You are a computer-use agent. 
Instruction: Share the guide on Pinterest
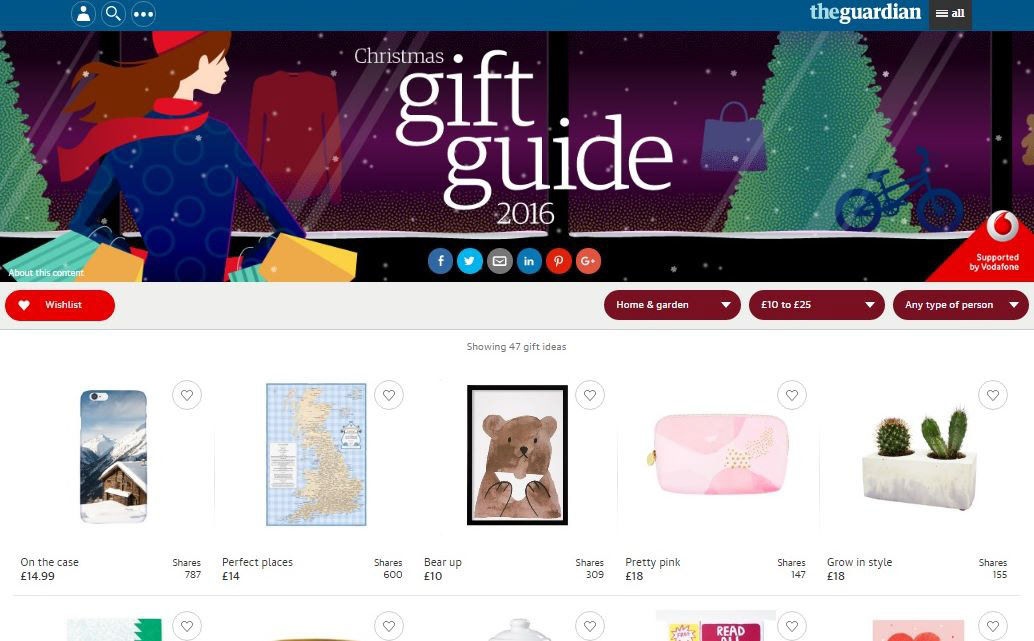(x=559, y=261)
